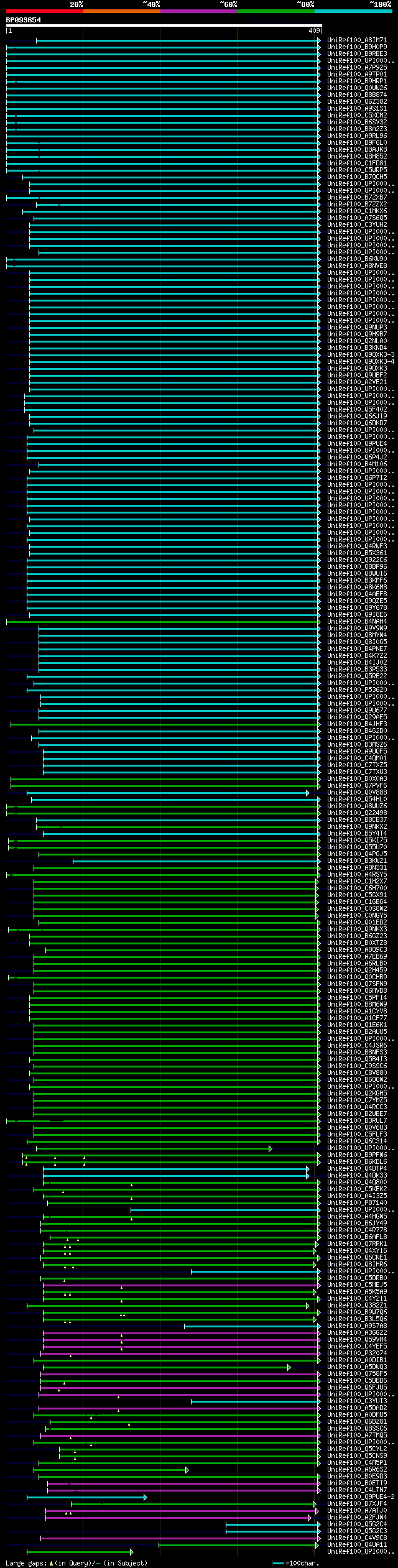Select the UniRef100_C7TXZ5 entry
Screen dimensions: 398x1568
(x=357, y=765)
